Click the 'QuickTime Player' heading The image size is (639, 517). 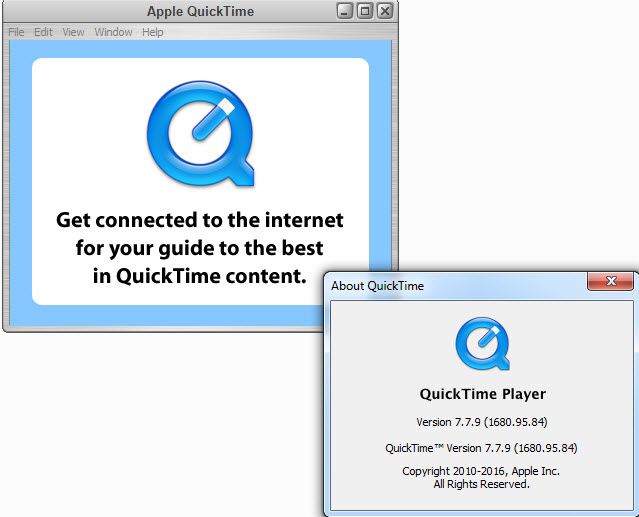pyautogui.click(x=483, y=394)
